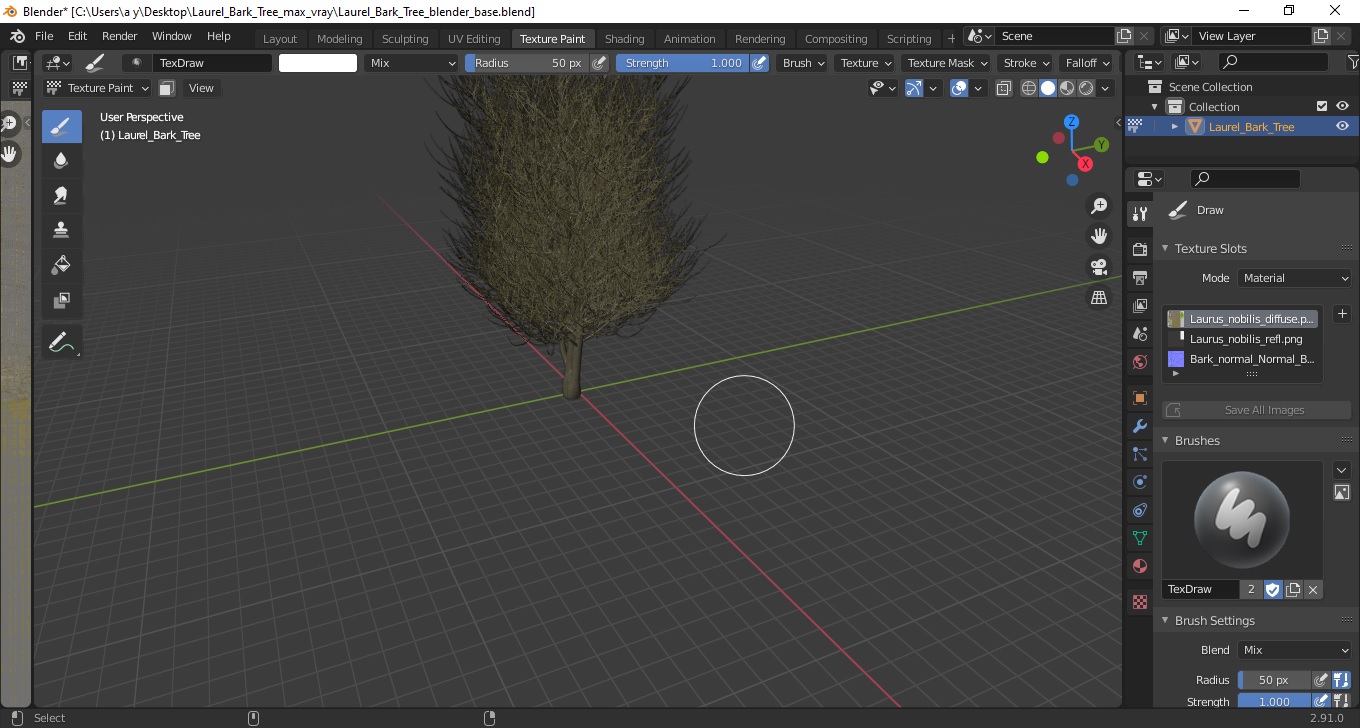Screen dimensions: 1360x728
Task: Open the Object properties tab
Action: click(1139, 398)
